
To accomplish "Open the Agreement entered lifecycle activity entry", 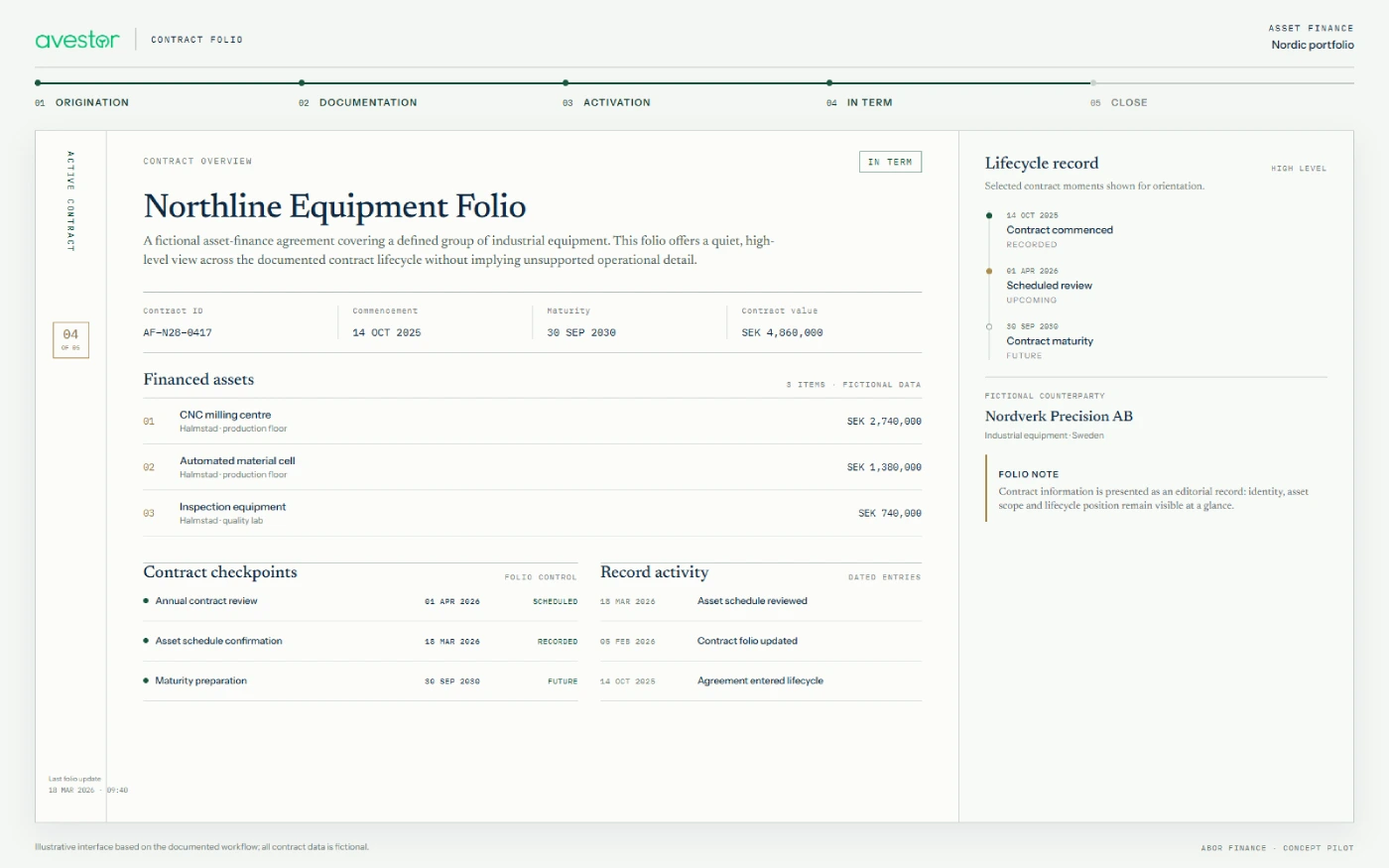I will [761, 681].
